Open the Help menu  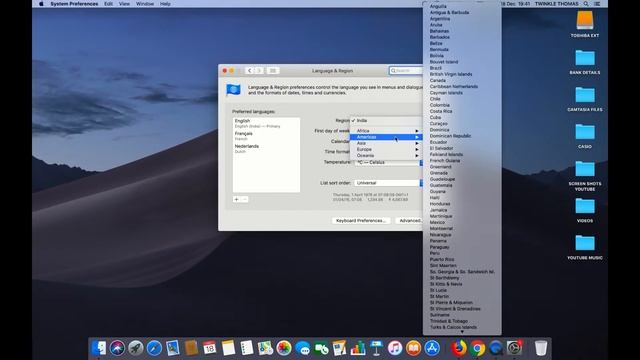tap(165, 4)
